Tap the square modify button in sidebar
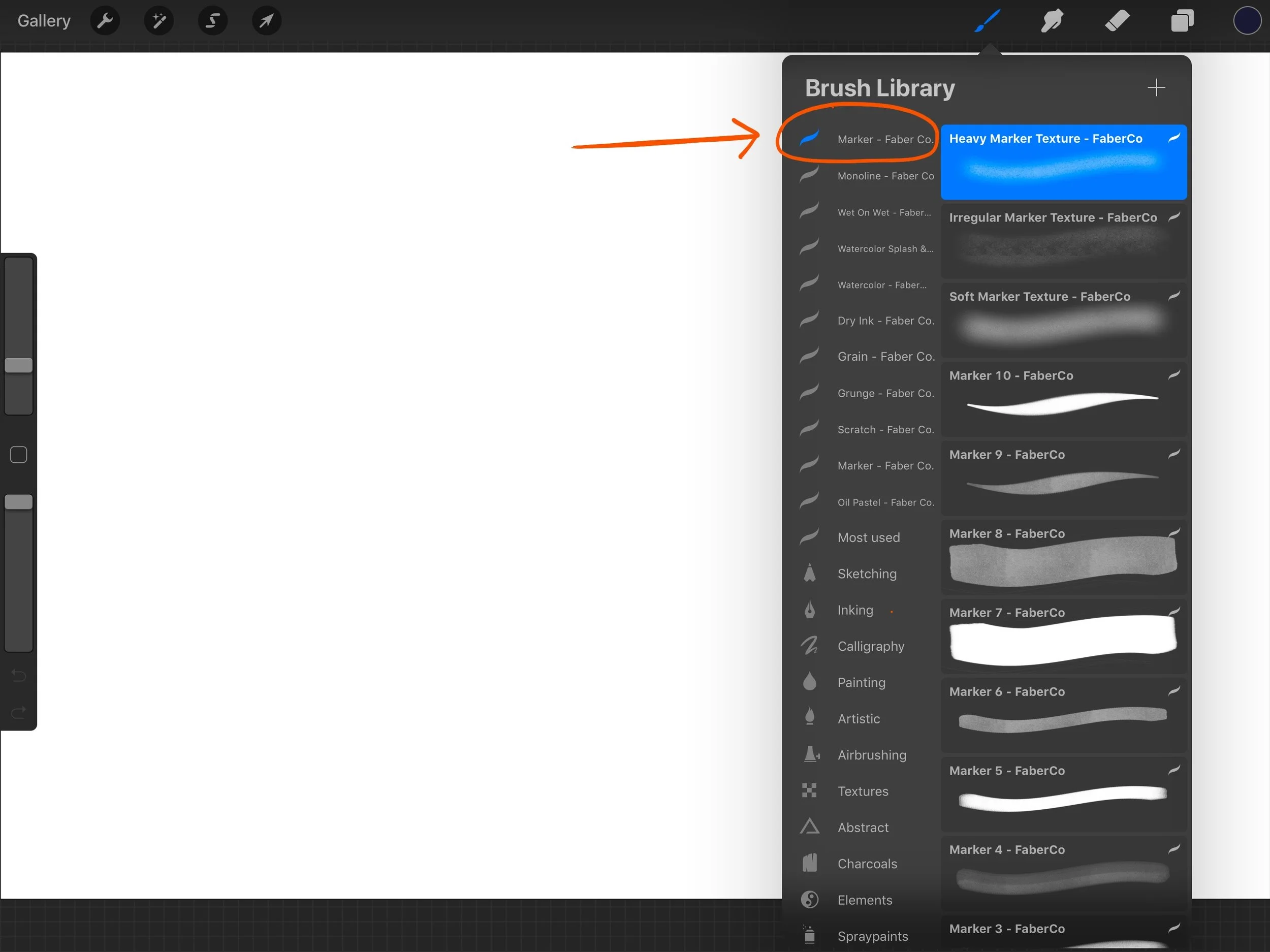 click(x=18, y=455)
